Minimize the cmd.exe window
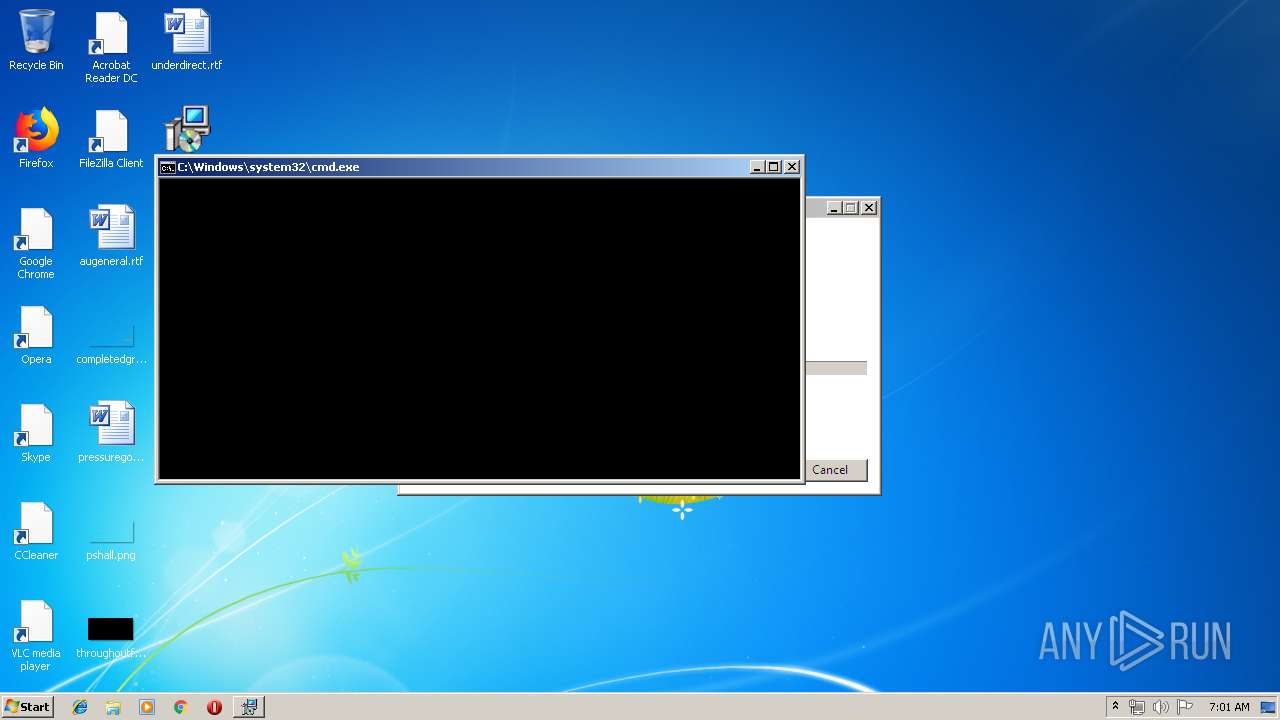 (757, 167)
